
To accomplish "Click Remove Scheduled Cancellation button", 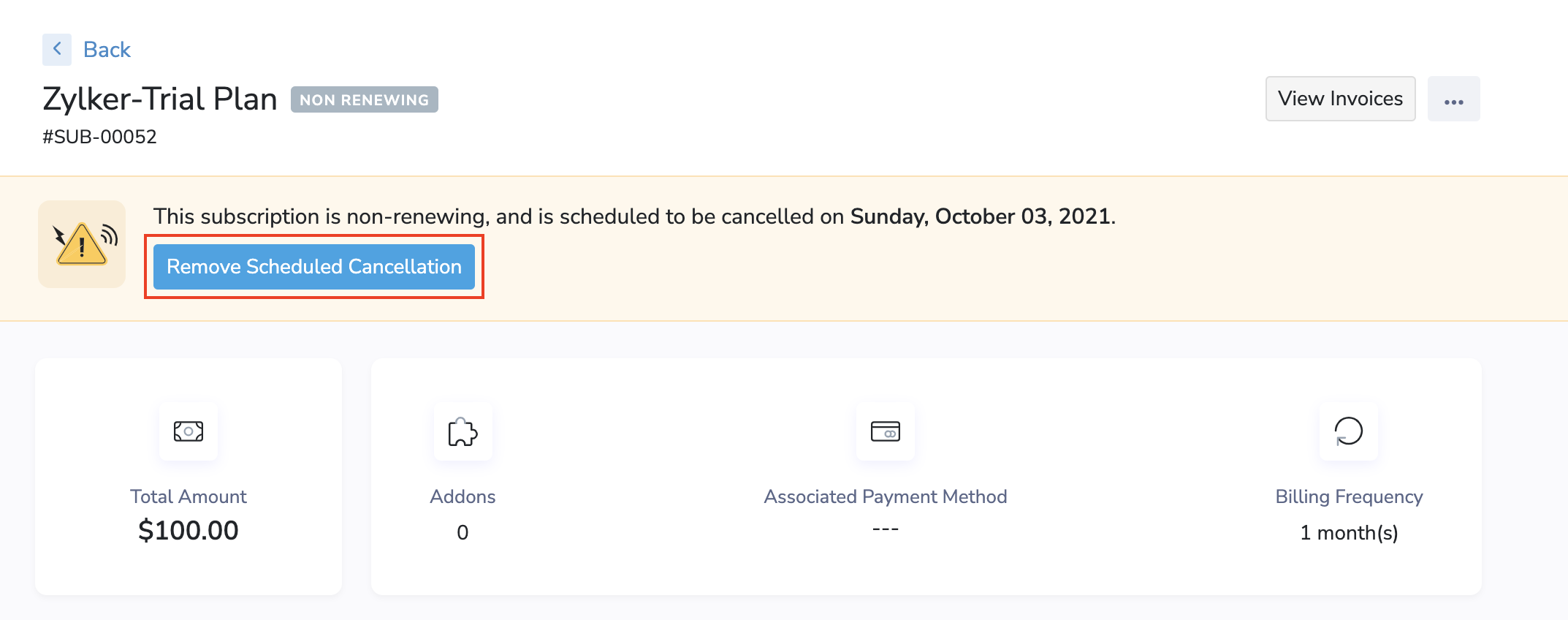I will (x=314, y=267).
